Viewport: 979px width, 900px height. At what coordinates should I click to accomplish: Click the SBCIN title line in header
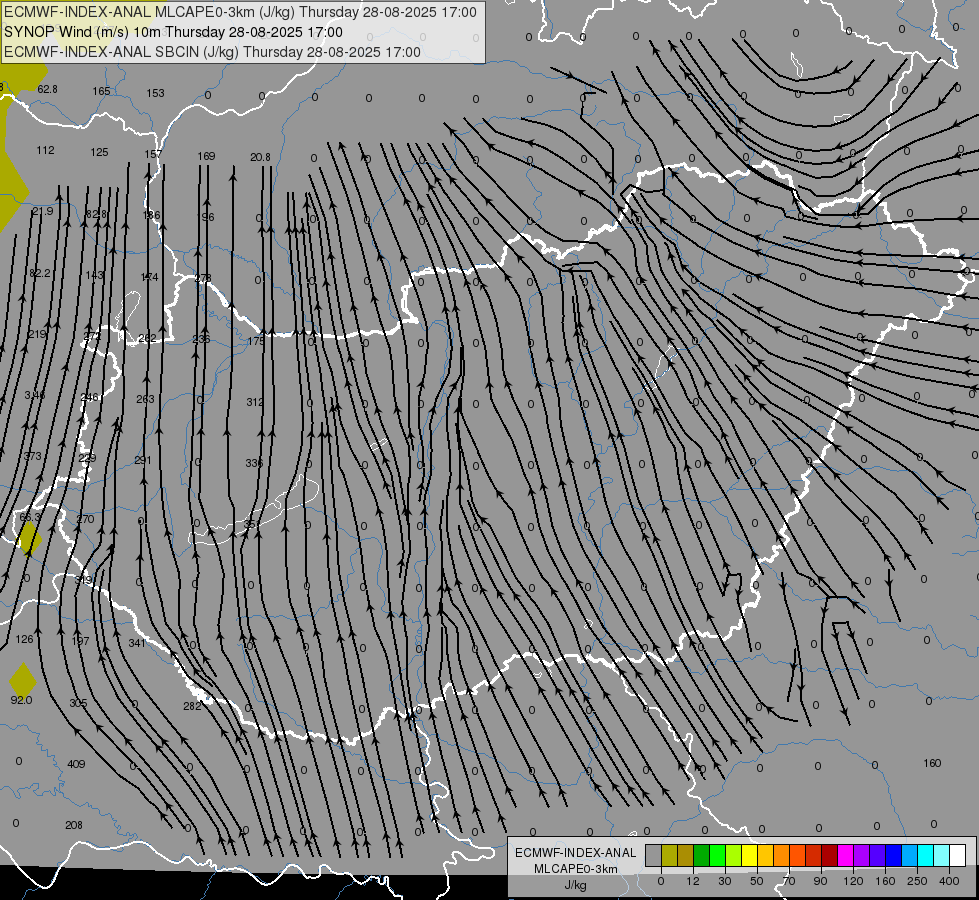[x=212, y=52]
